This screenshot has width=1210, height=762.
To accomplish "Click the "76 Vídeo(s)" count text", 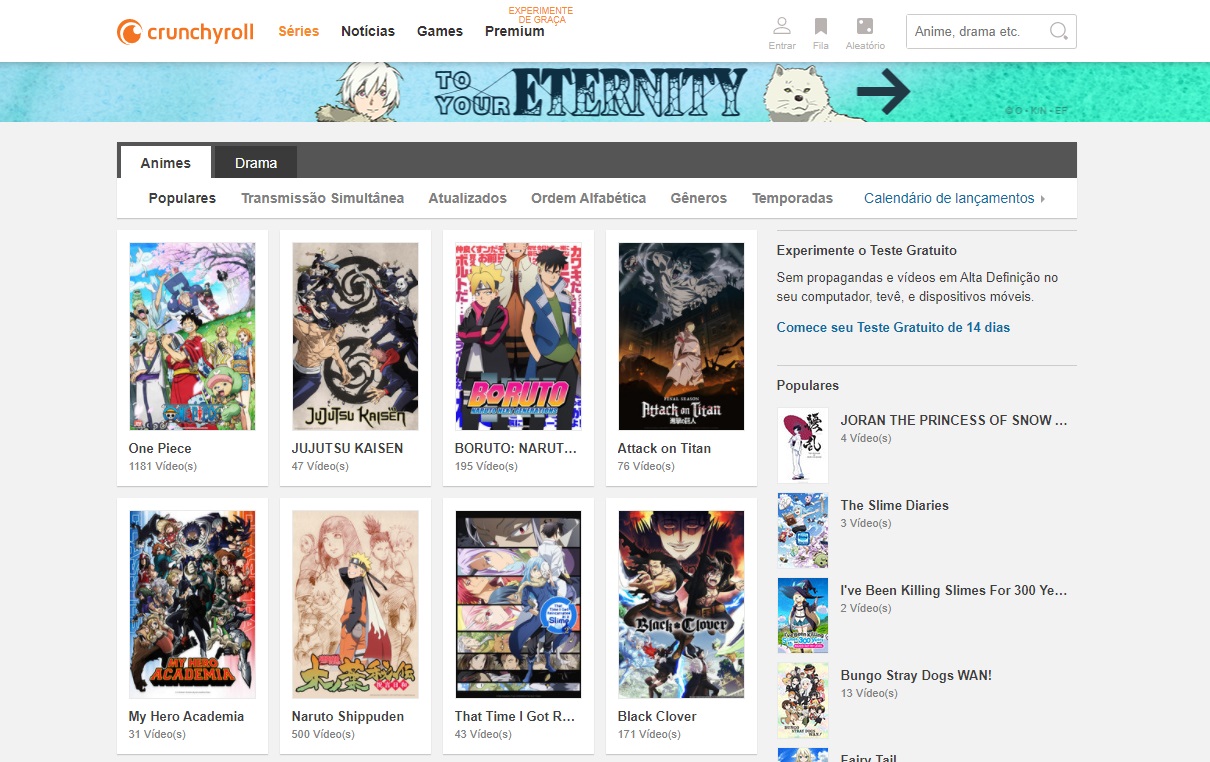I will 646,466.
